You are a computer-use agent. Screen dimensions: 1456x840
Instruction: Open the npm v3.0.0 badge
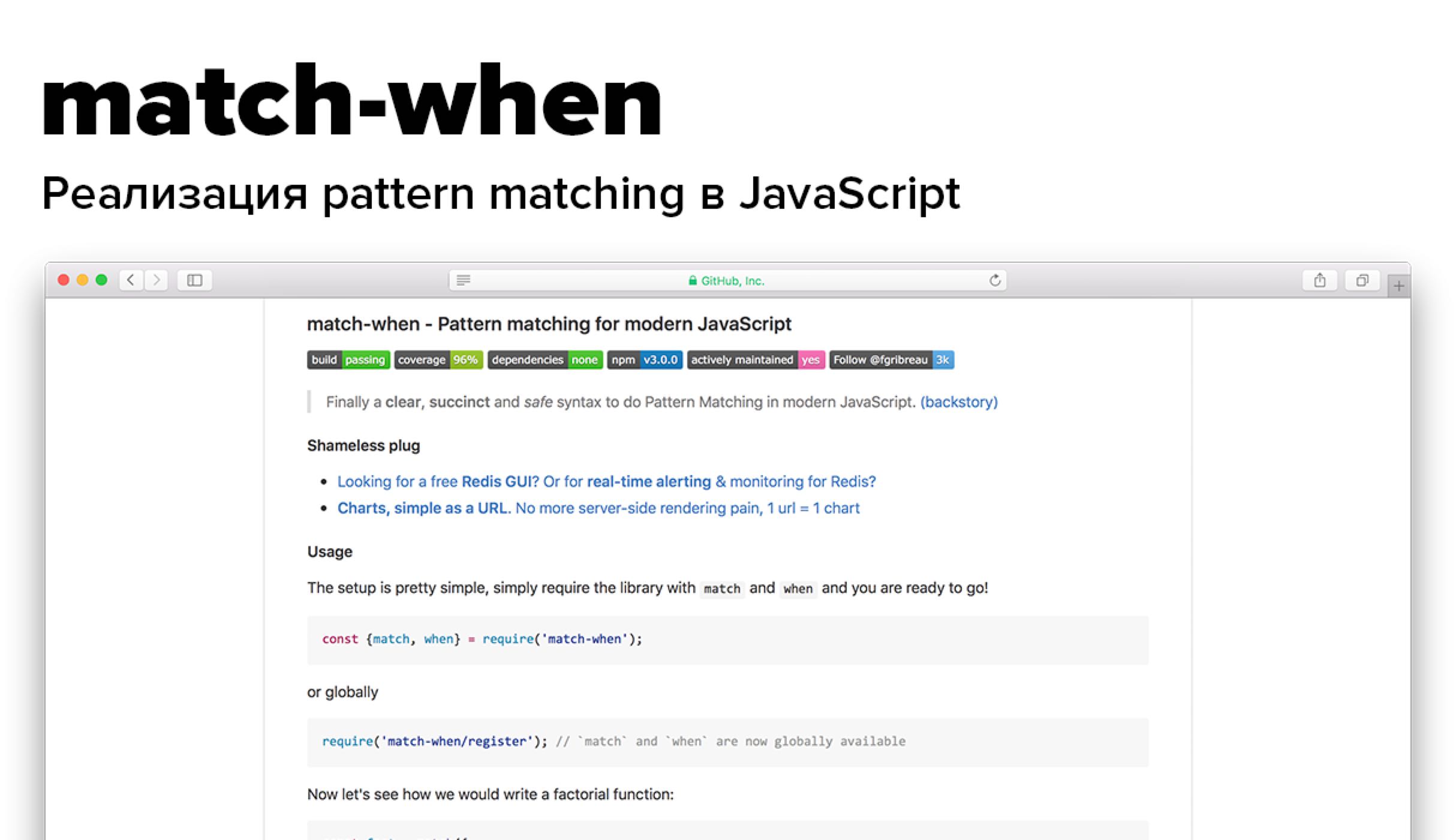[645, 360]
